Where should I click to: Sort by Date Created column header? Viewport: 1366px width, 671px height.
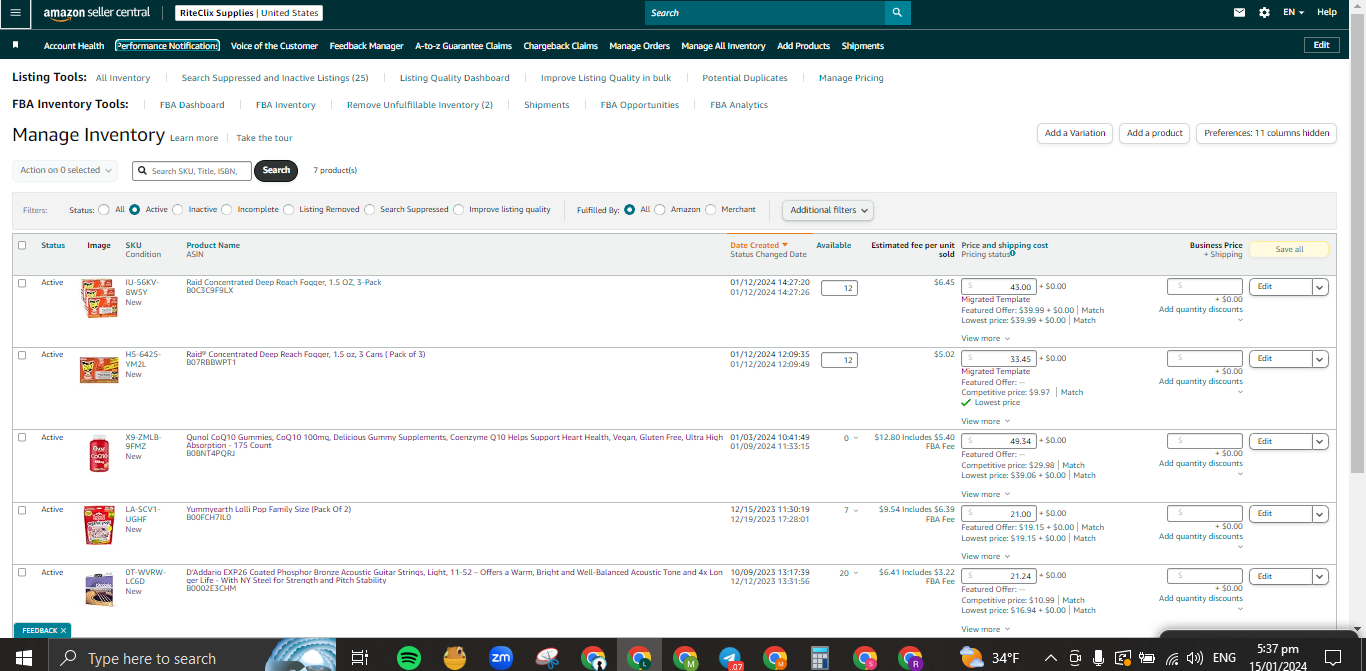pyautogui.click(x=758, y=245)
